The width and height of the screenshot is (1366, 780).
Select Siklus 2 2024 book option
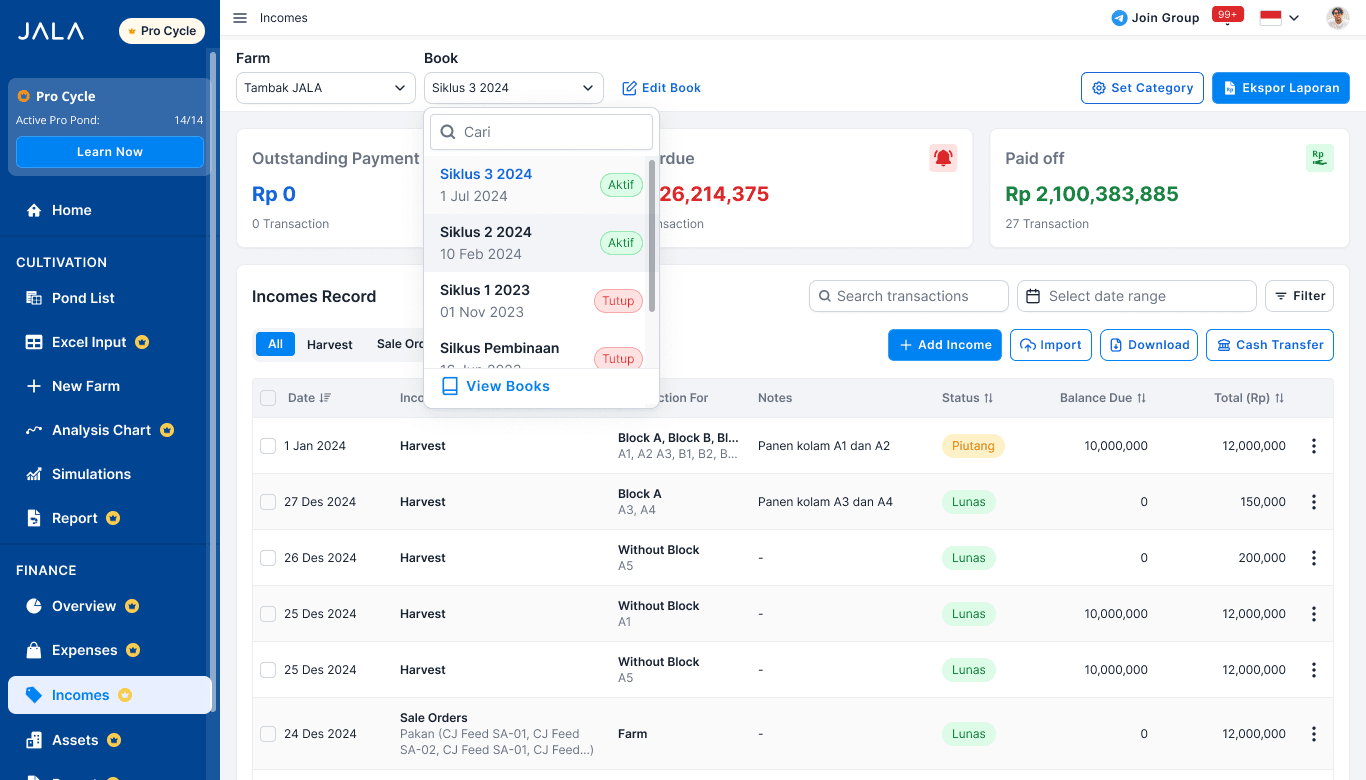click(536, 243)
